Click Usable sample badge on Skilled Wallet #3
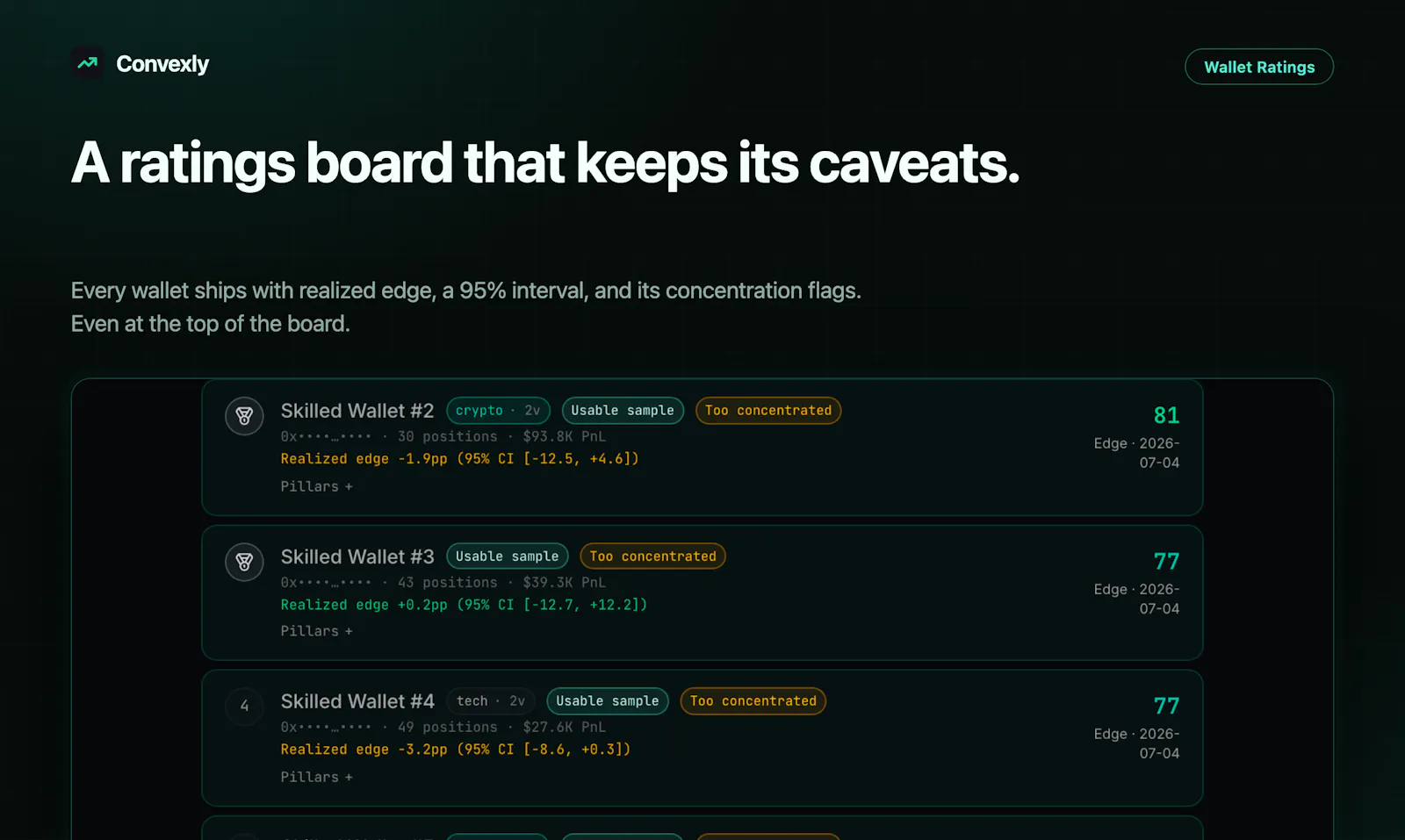This screenshot has width=1405, height=840. (x=508, y=556)
